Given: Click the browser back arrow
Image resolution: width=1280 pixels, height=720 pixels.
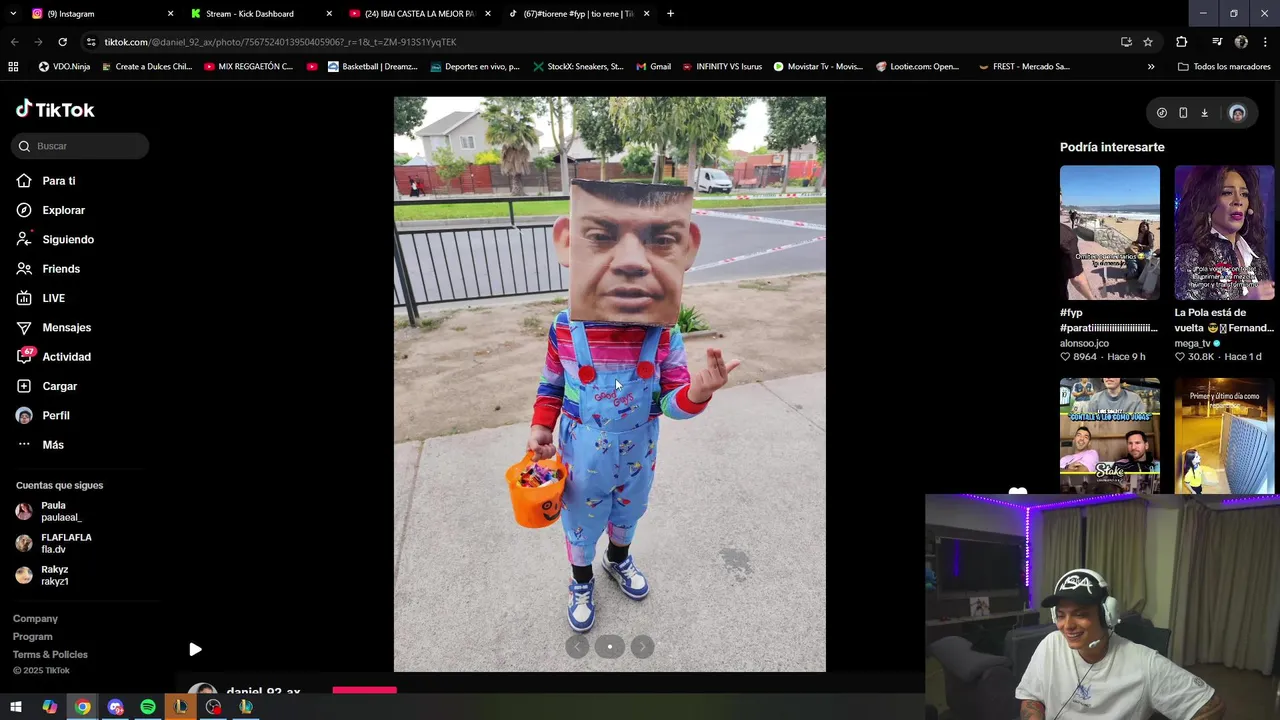Looking at the screenshot, I should pyautogui.click(x=14, y=42).
